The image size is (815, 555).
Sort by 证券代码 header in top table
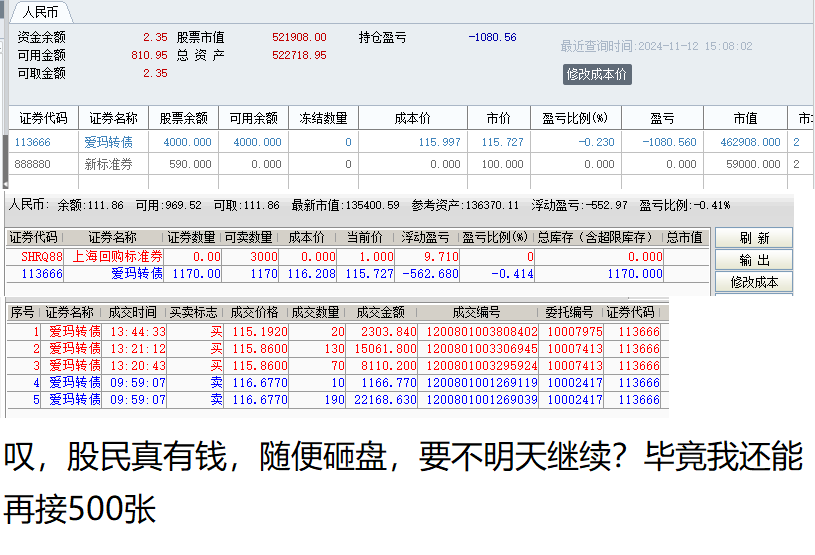click(44, 118)
